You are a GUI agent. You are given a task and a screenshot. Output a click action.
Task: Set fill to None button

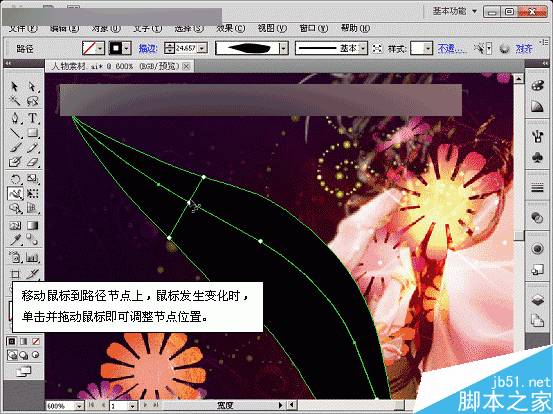coord(36,341)
